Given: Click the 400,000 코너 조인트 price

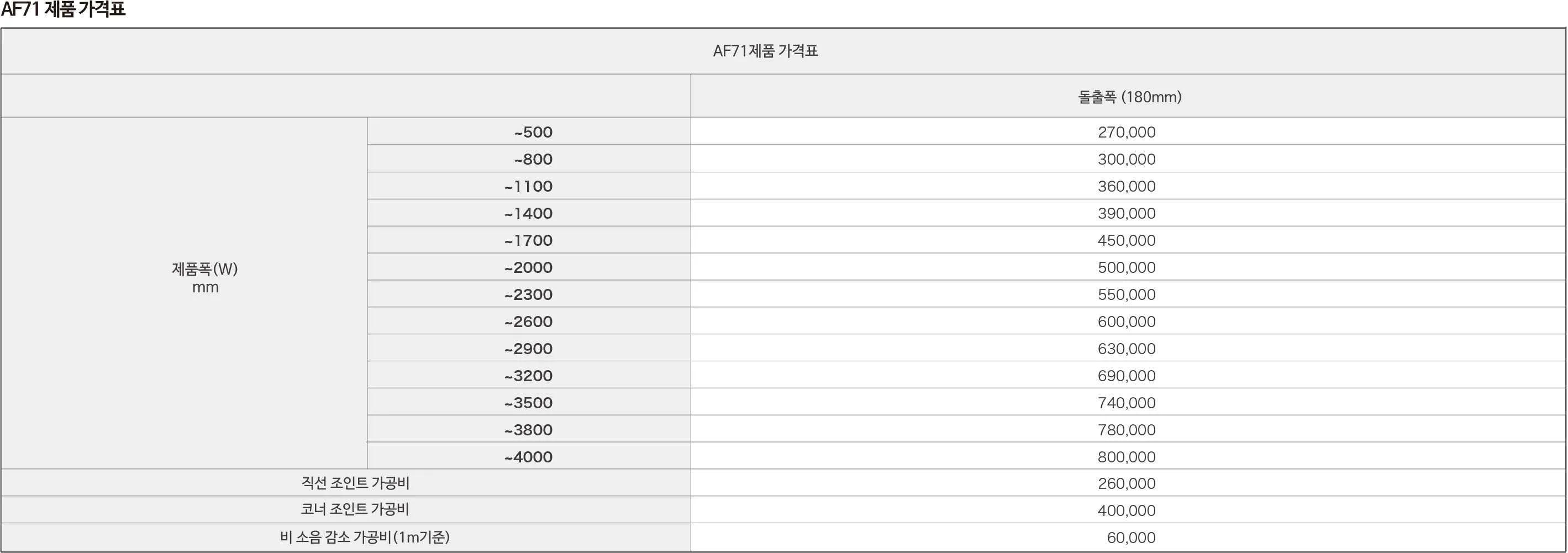Looking at the screenshot, I should point(1126,510).
